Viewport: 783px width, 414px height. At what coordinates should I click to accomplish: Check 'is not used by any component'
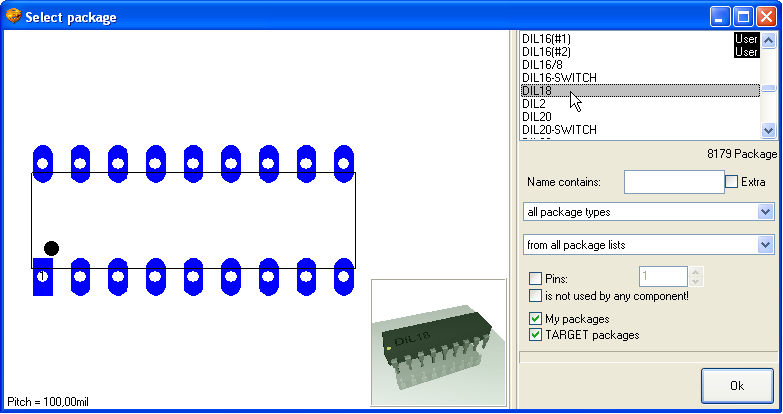coord(536,296)
